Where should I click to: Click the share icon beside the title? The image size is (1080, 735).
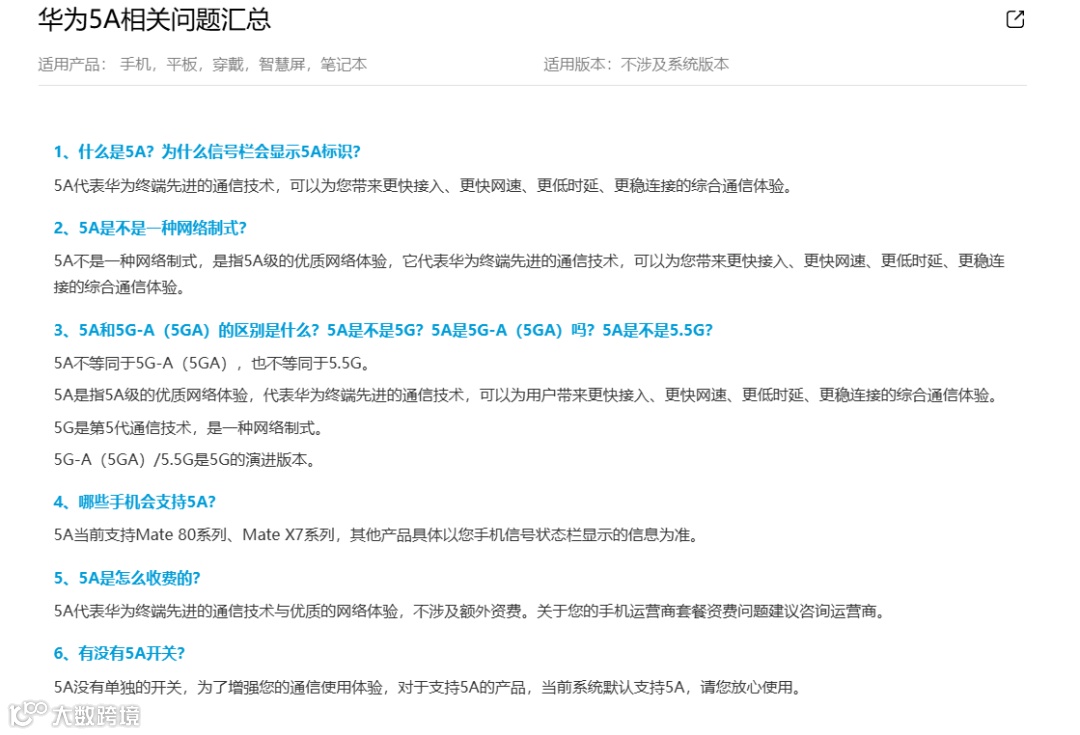1015,19
